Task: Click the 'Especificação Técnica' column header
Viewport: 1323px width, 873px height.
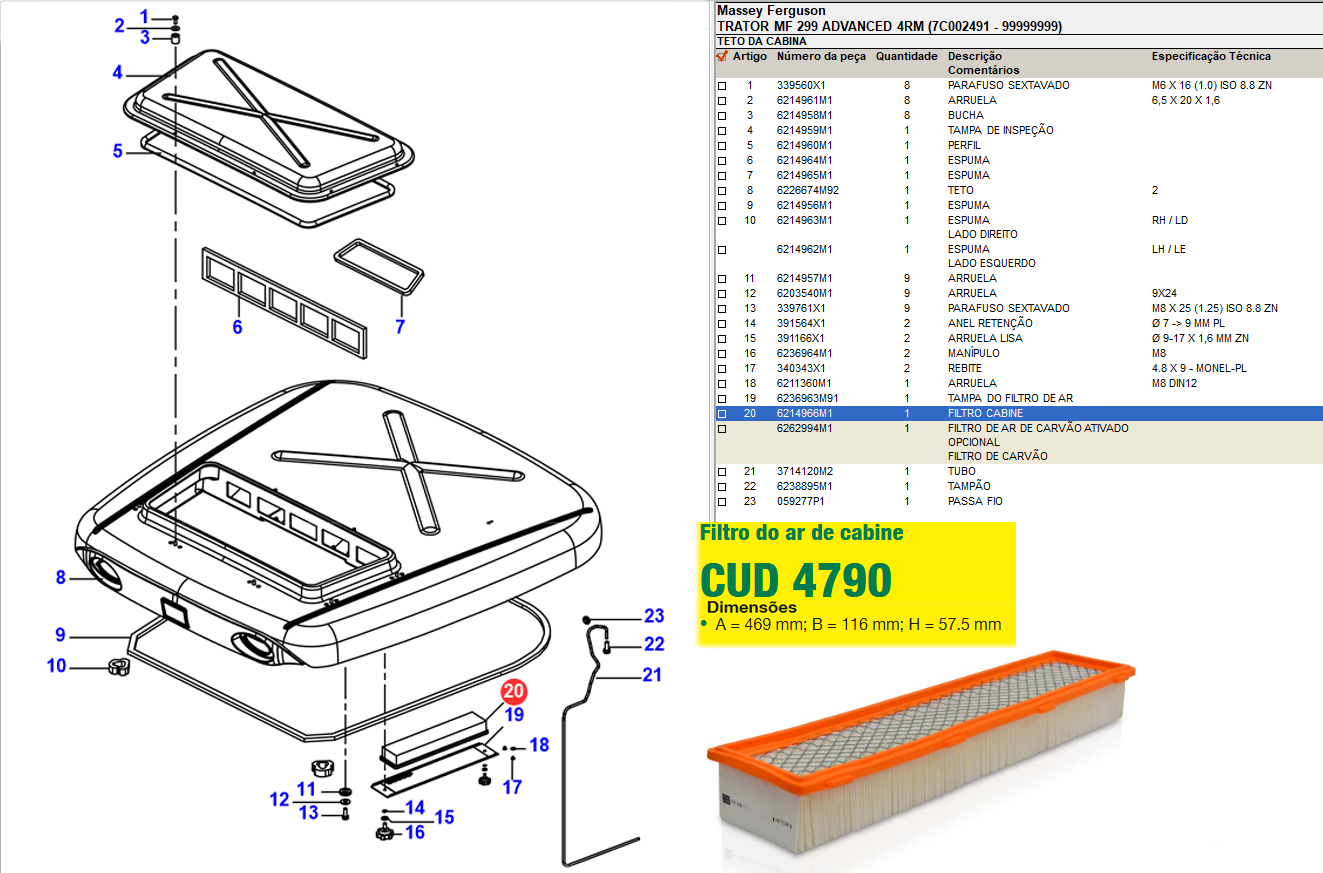Action: coord(1210,57)
